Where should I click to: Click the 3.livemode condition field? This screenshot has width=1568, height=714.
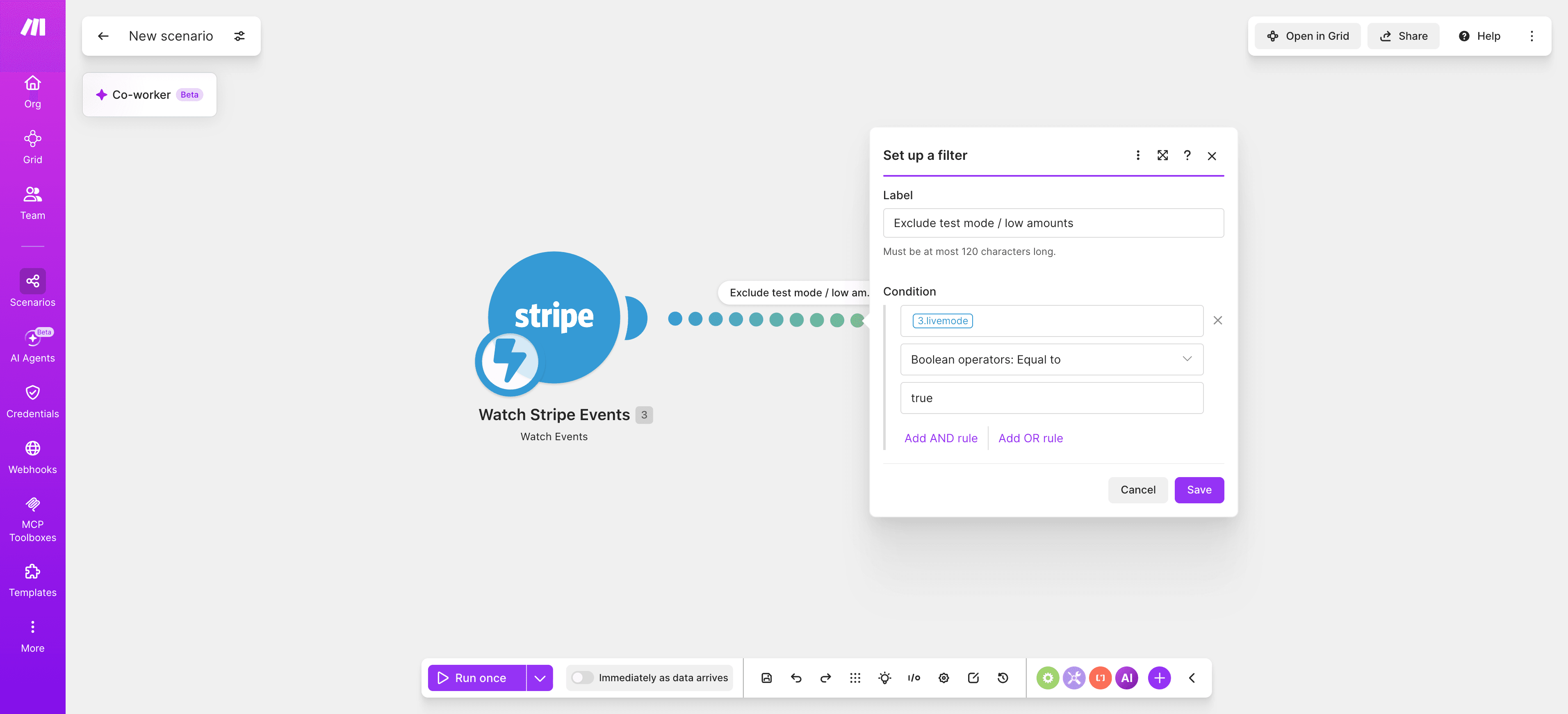pos(1052,321)
